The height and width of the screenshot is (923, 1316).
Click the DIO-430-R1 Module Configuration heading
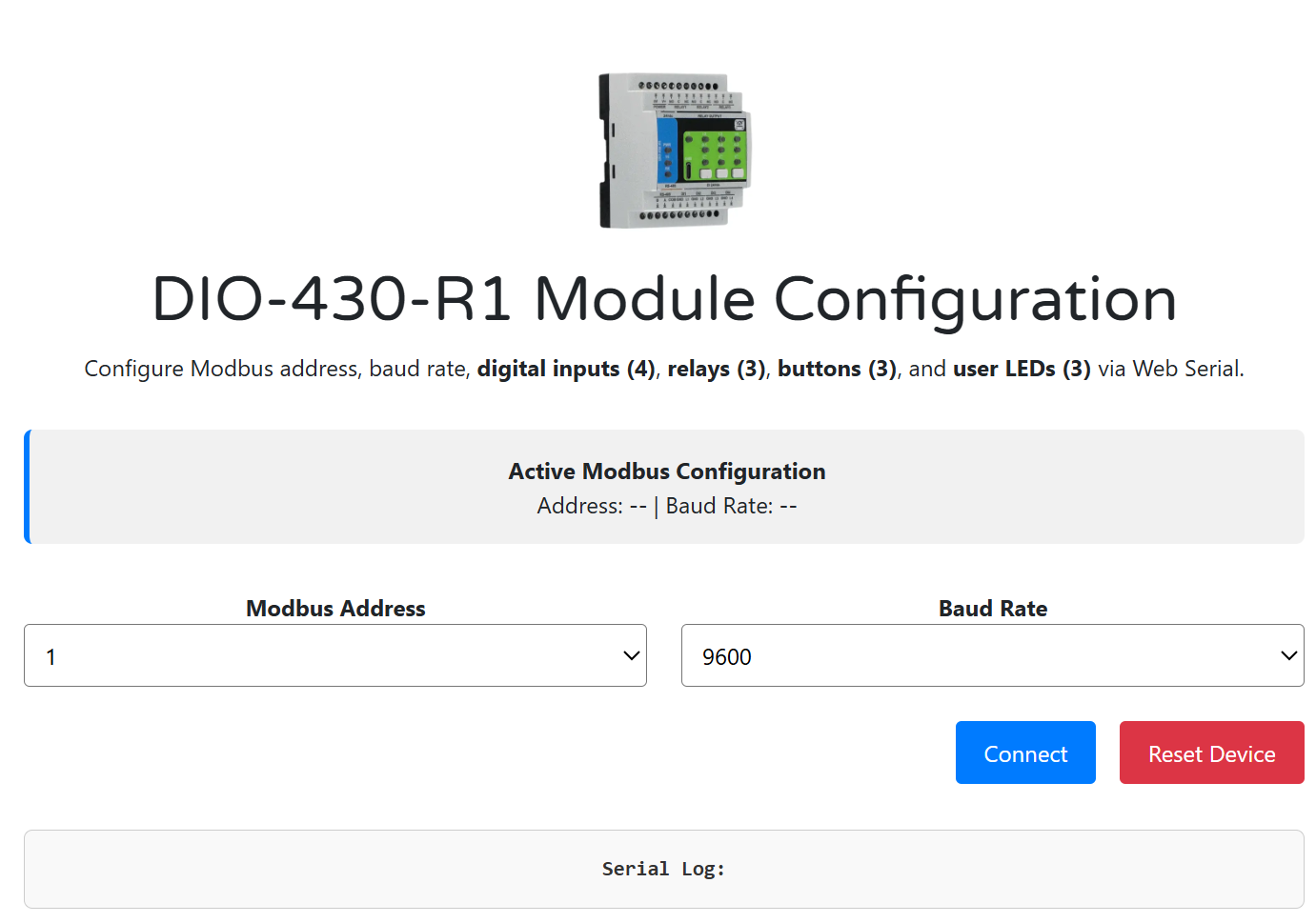664,298
